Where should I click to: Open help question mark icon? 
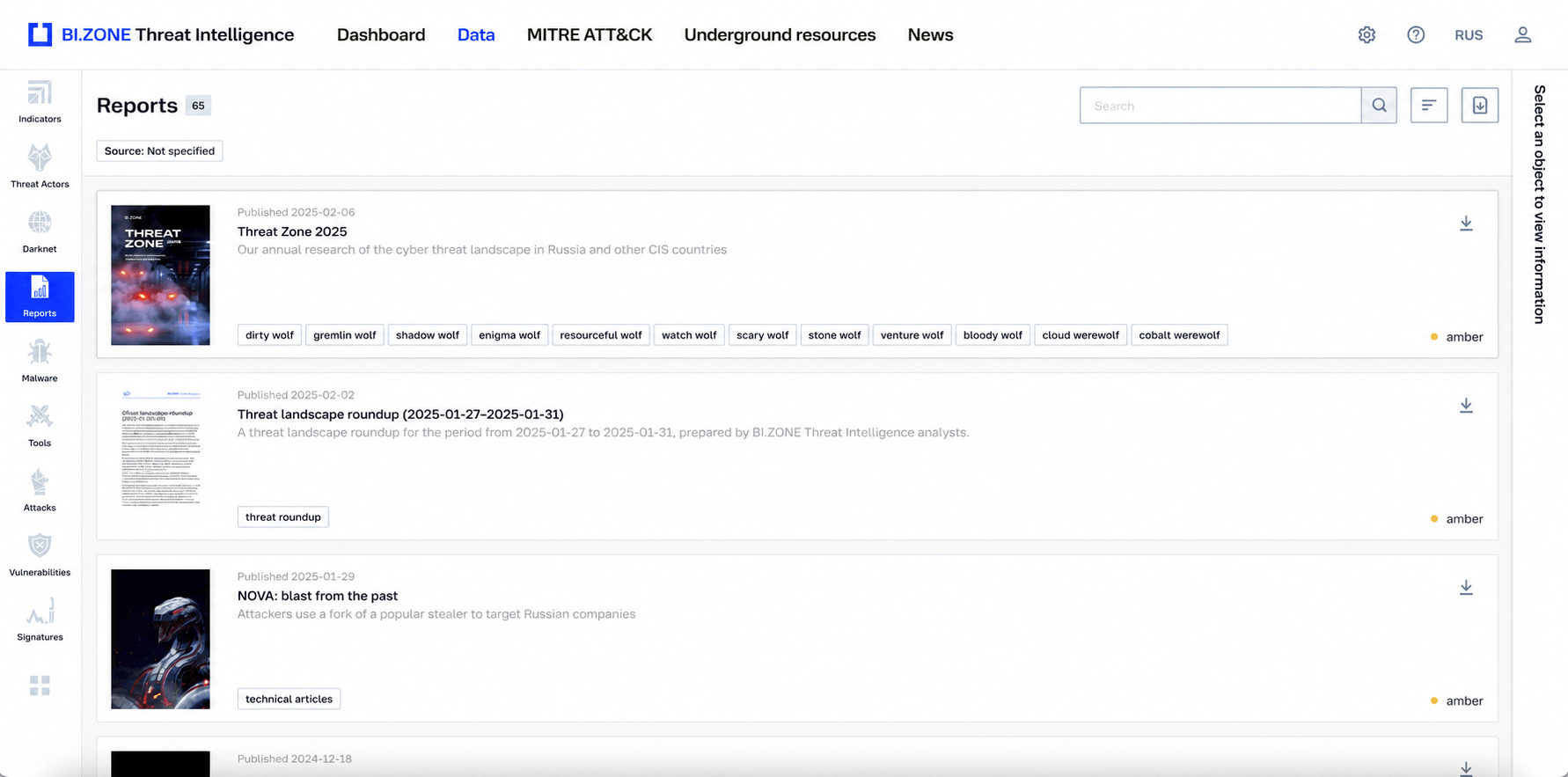[1416, 35]
